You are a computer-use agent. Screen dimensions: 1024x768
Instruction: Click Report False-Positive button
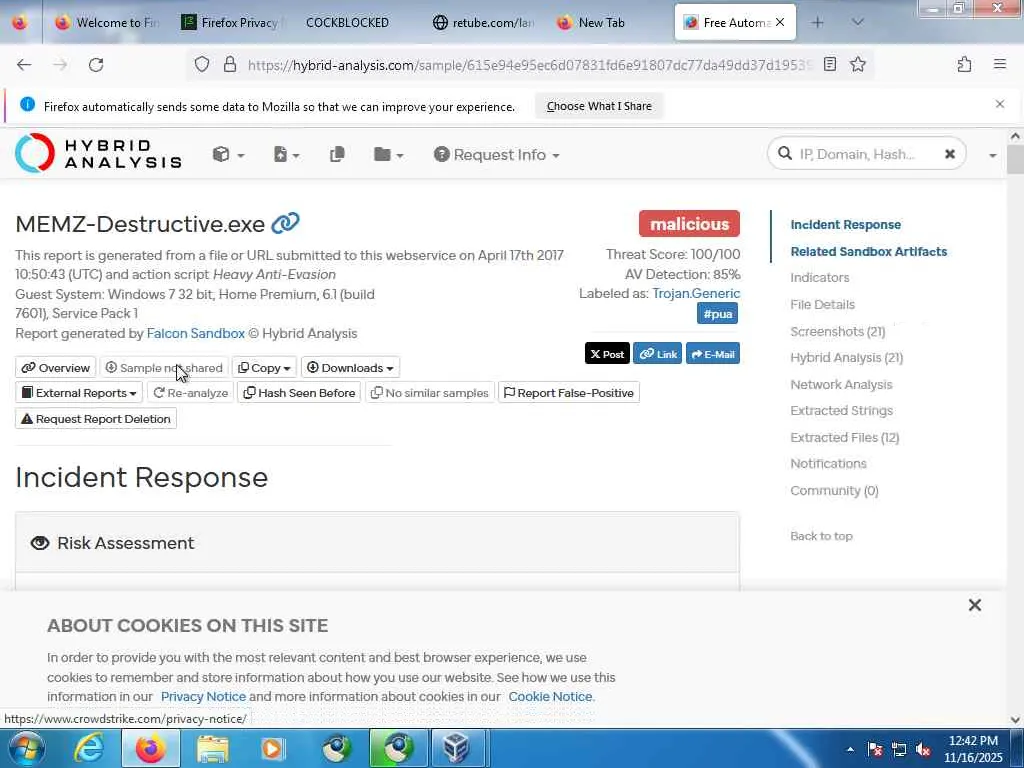point(568,392)
